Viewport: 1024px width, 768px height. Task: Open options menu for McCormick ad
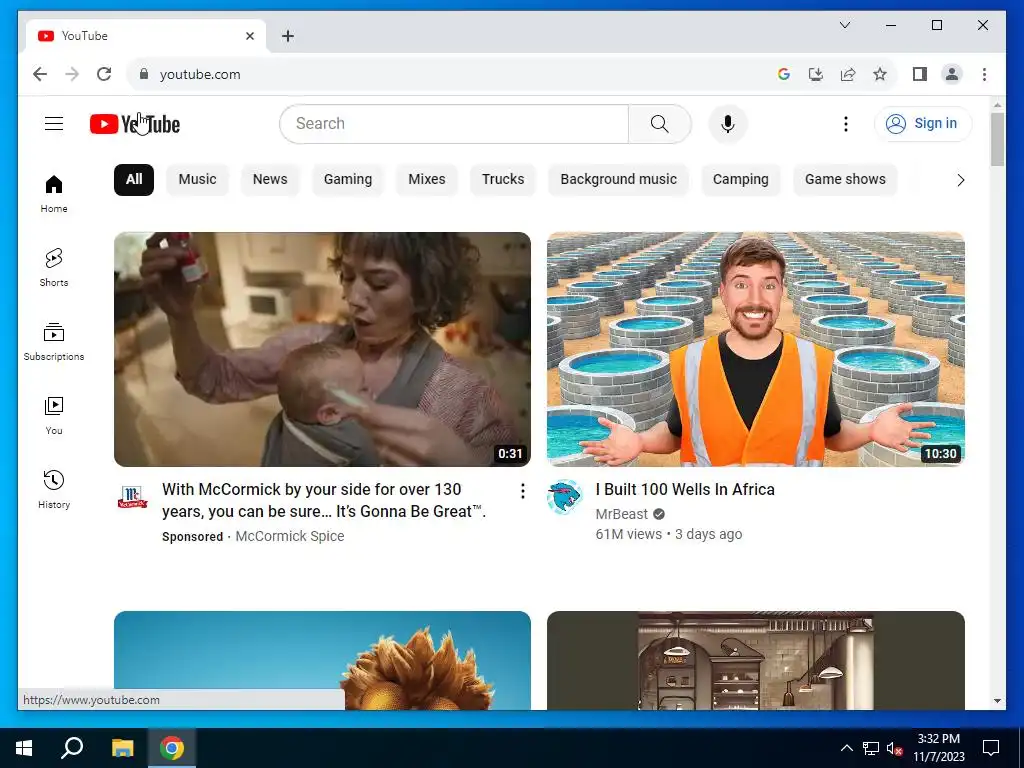coord(522,491)
